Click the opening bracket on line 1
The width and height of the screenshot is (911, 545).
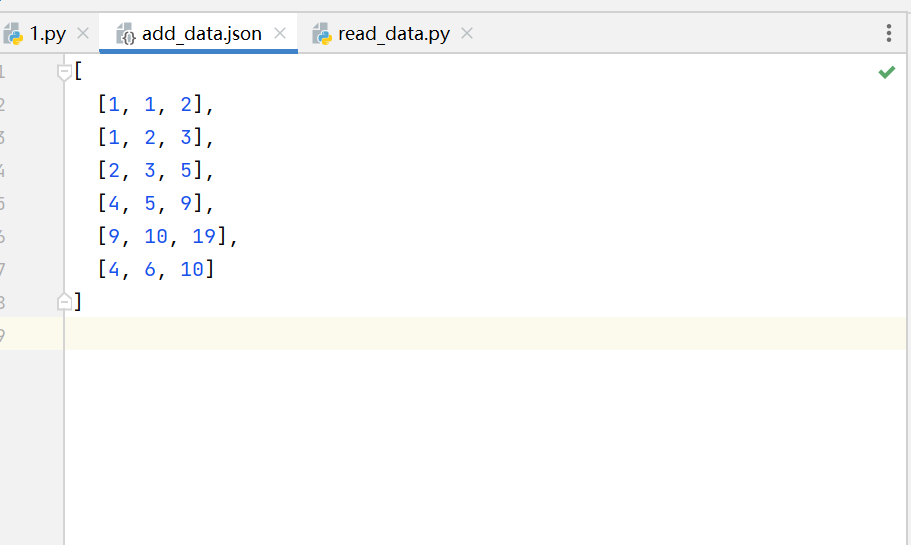tap(78, 71)
